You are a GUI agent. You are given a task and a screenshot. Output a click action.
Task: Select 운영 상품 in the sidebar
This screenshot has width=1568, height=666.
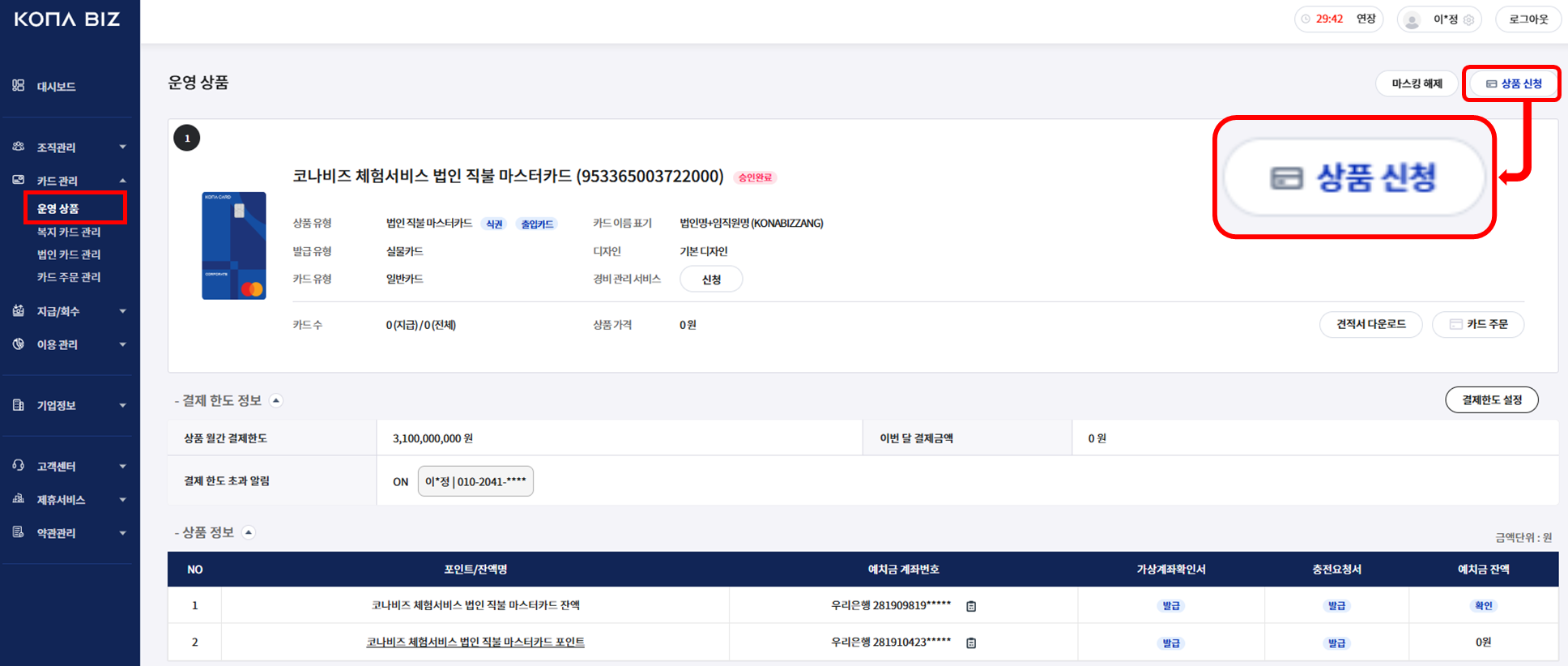[x=58, y=208]
